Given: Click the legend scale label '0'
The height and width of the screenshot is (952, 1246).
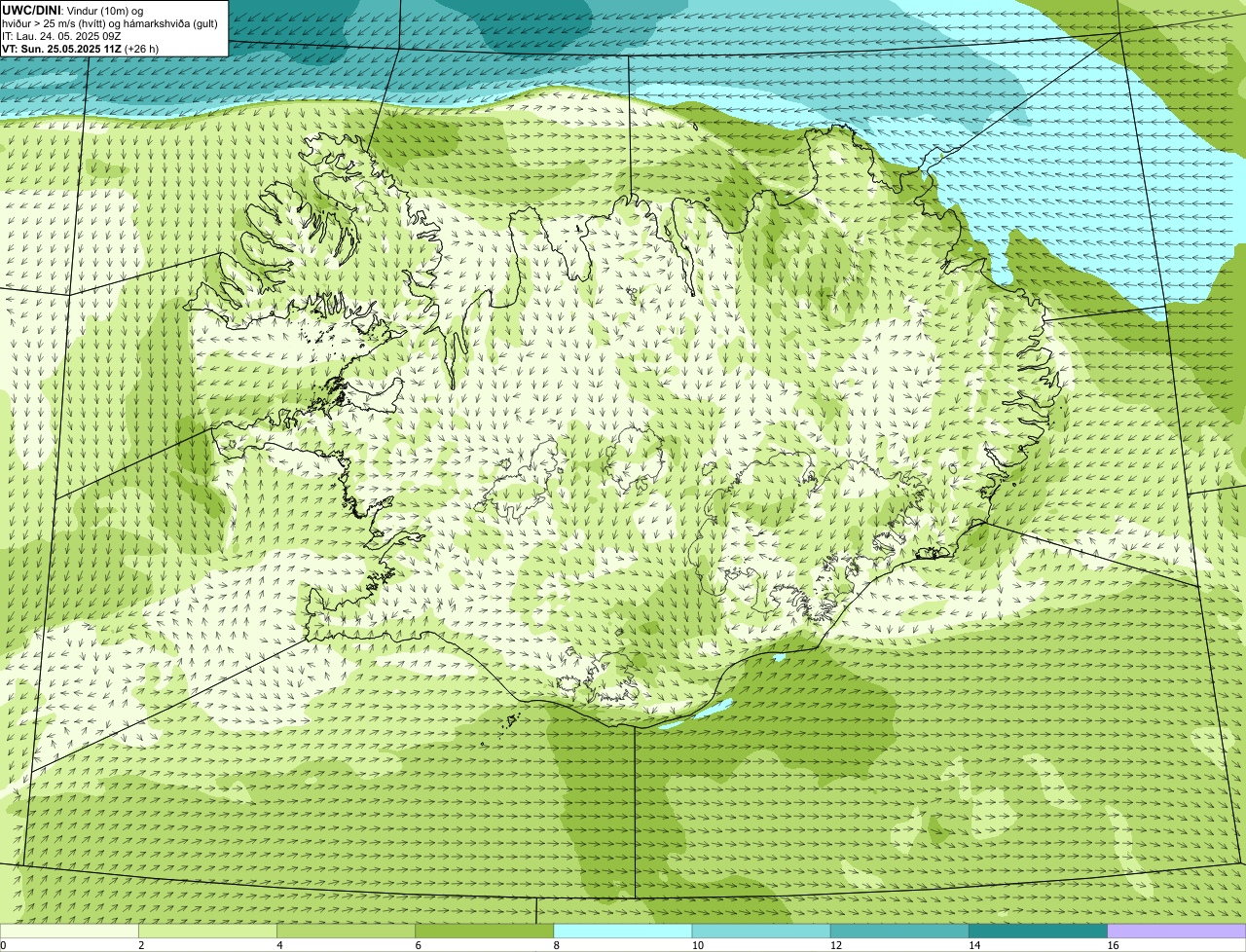Looking at the screenshot, I should (4, 945).
